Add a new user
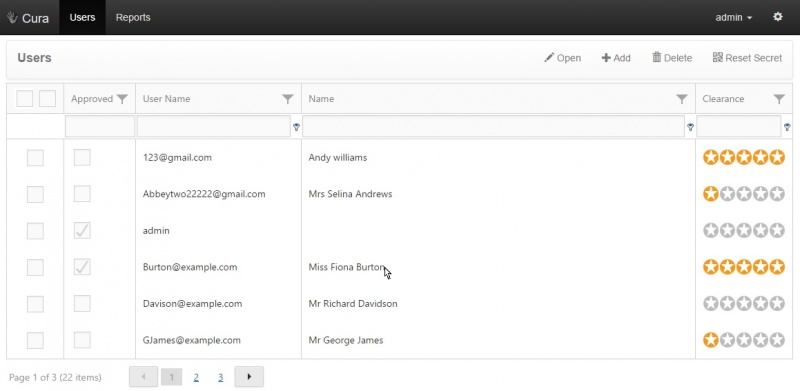800x391 pixels. coord(616,58)
